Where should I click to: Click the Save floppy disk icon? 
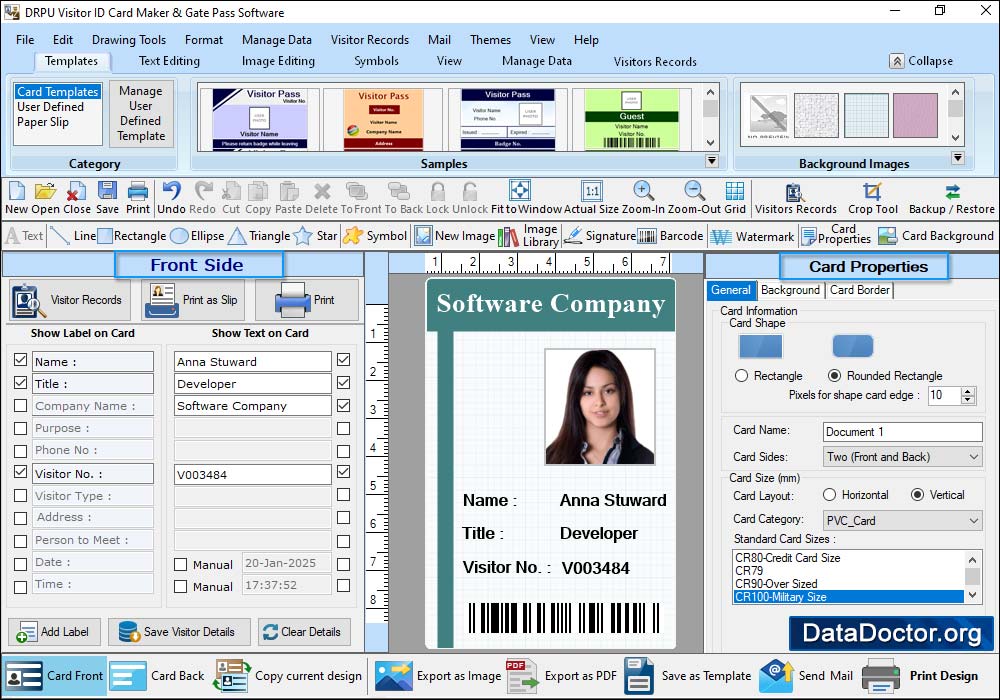(x=107, y=191)
